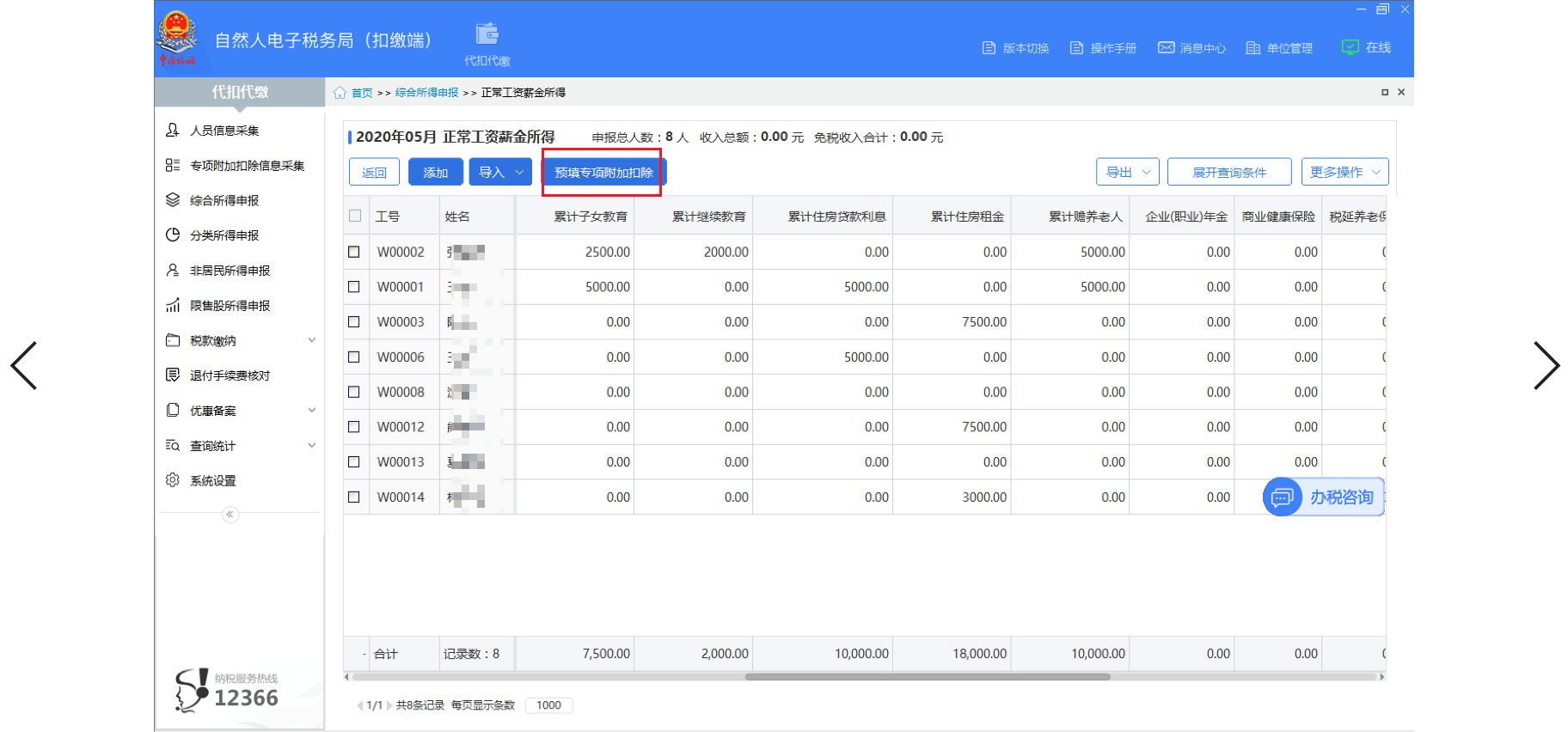
Task: Click the 每页显示条数 input field
Action: 548,705
